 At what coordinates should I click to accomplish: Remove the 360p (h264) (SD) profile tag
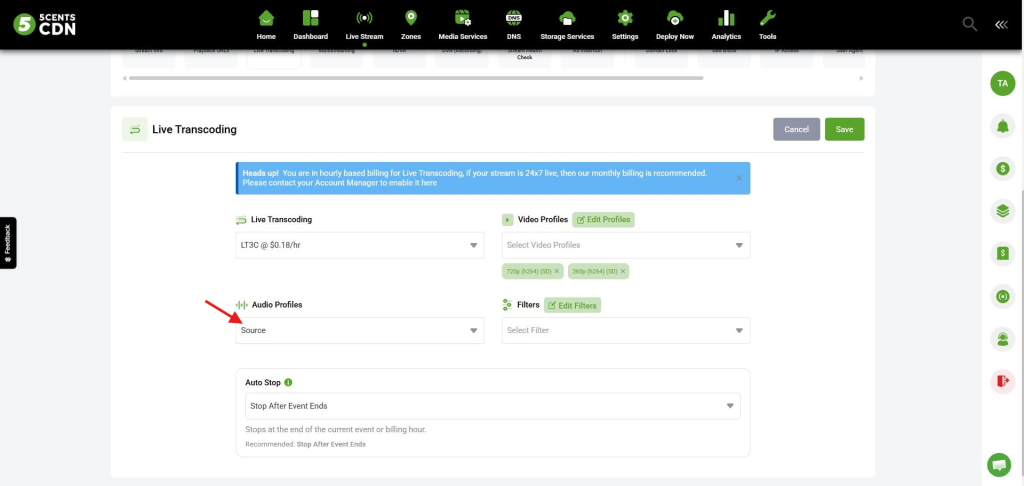tap(623, 271)
